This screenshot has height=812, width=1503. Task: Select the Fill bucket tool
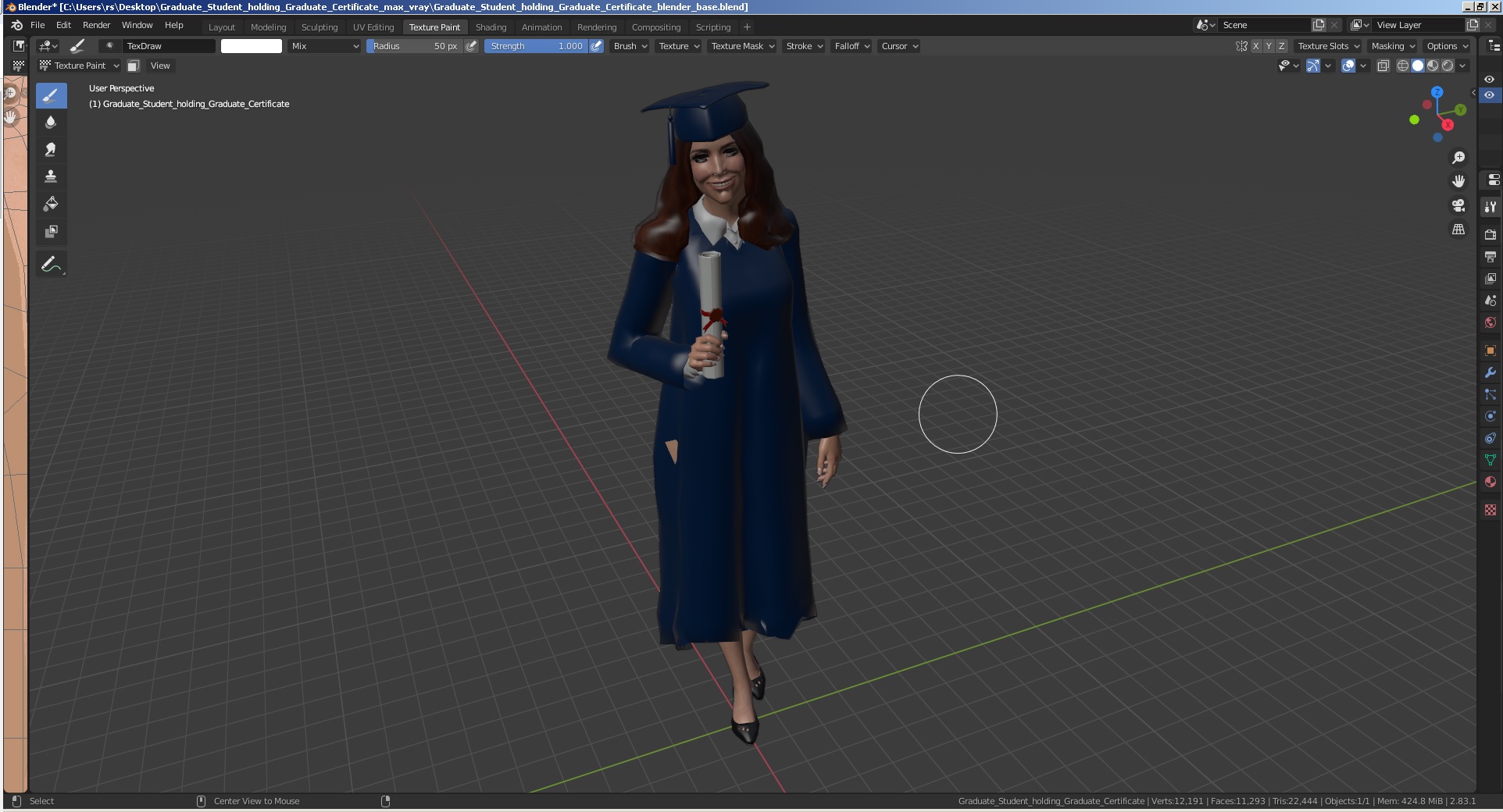coord(51,205)
